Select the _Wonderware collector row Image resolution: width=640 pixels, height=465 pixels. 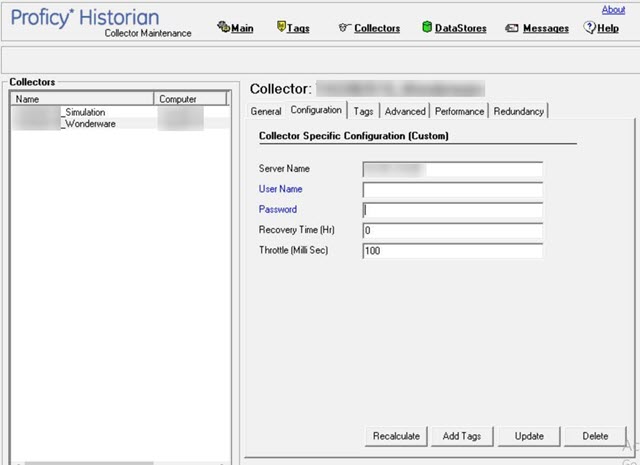coord(120,124)
